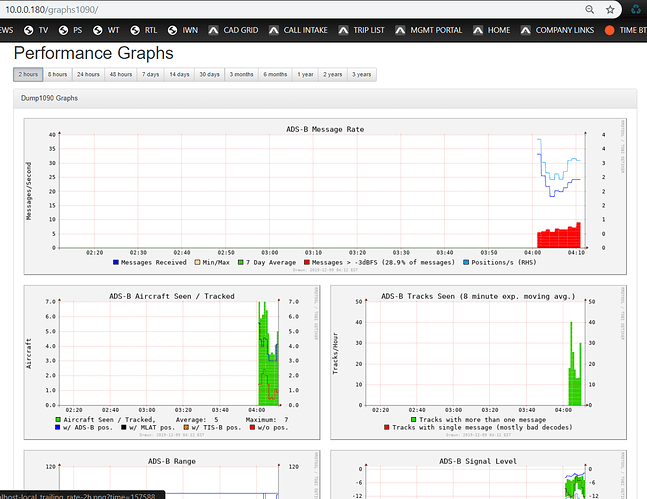Viewport: 647px width, 499px height.
Task: Switch to the 3 months range
Action: [241, 74]
